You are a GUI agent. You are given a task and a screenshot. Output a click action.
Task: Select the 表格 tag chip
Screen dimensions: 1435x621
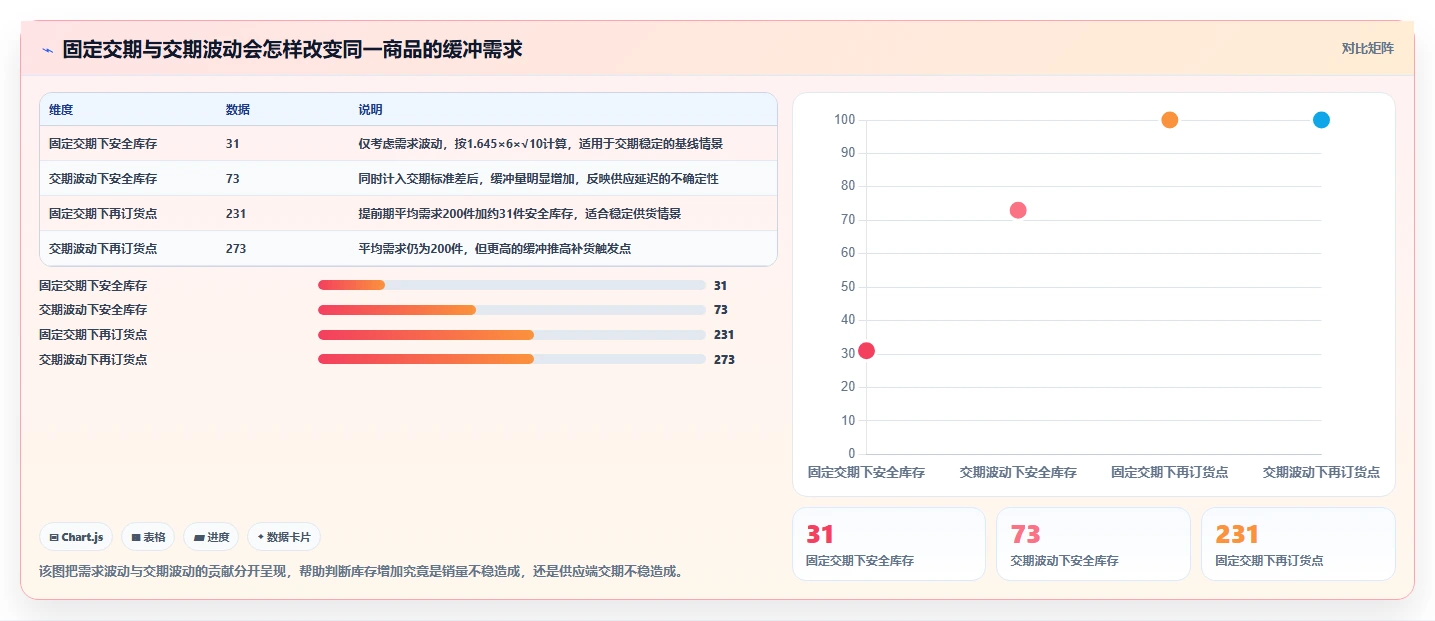click(x=148, y=537)
